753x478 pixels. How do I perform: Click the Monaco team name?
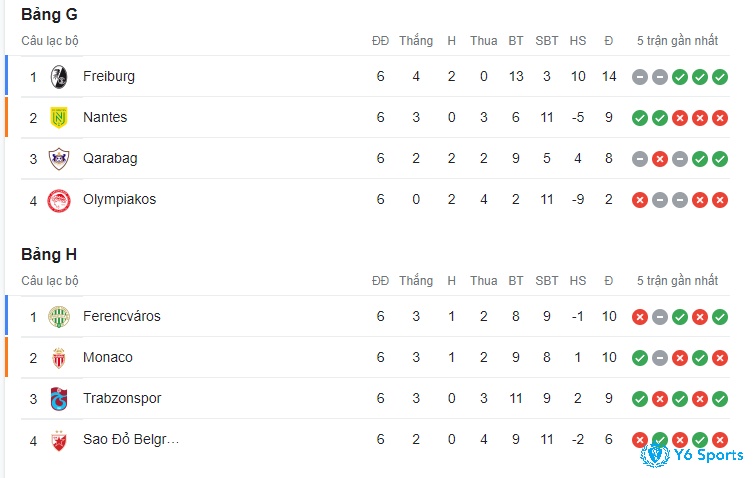coord(108,357)
